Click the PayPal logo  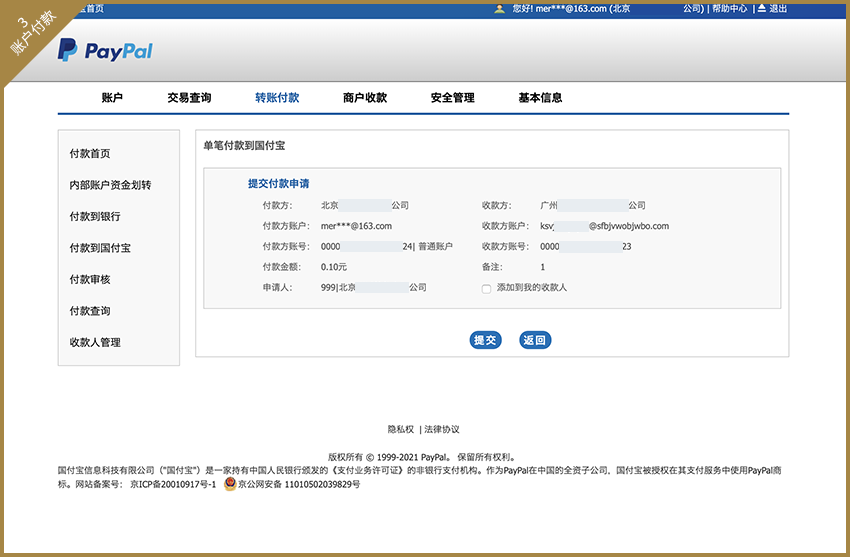click(x=105, y=50)
